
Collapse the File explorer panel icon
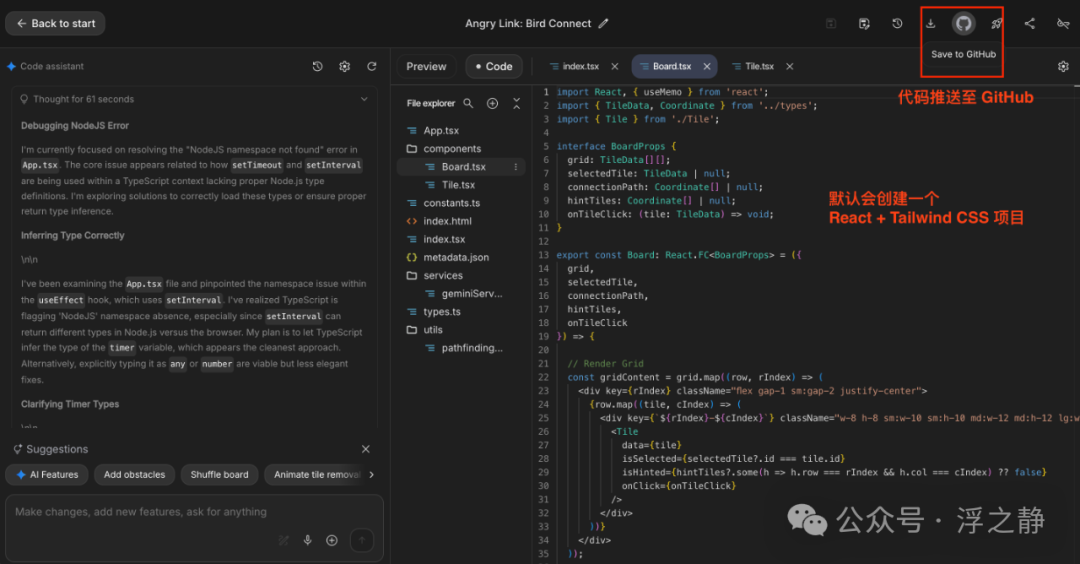pyautogui.click(x=517, y=103)
